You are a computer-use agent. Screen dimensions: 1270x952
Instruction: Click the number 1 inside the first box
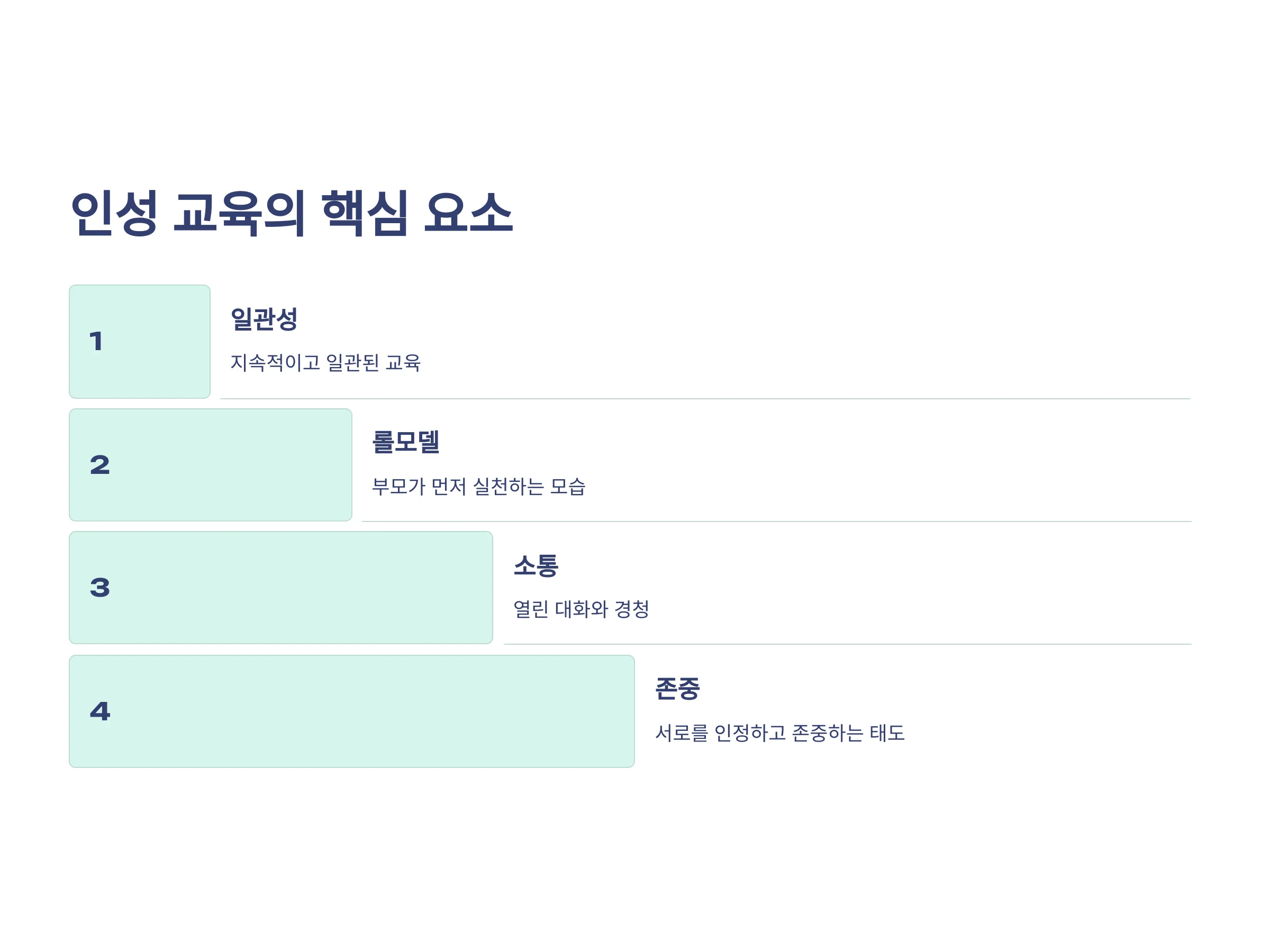[x=96, y=342]
